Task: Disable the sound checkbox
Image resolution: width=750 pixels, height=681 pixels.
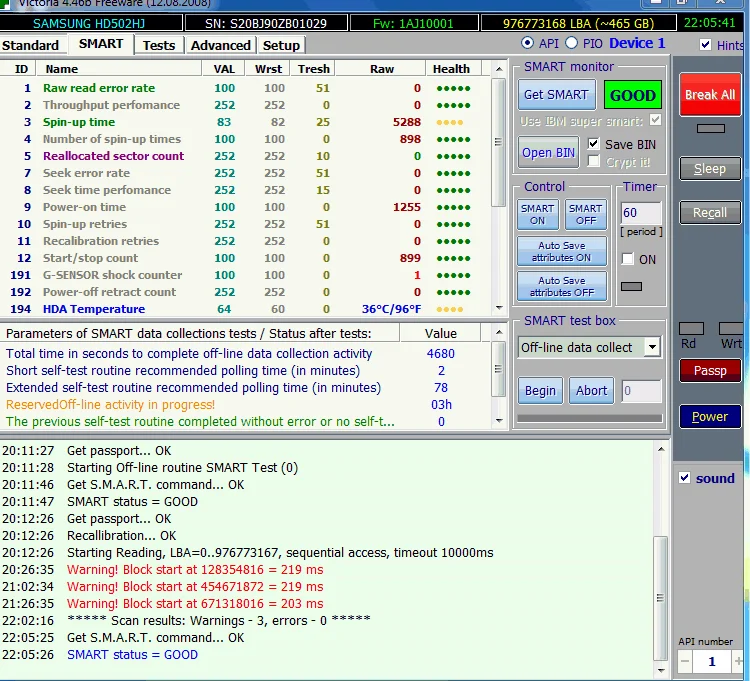Action: point(684,478)
